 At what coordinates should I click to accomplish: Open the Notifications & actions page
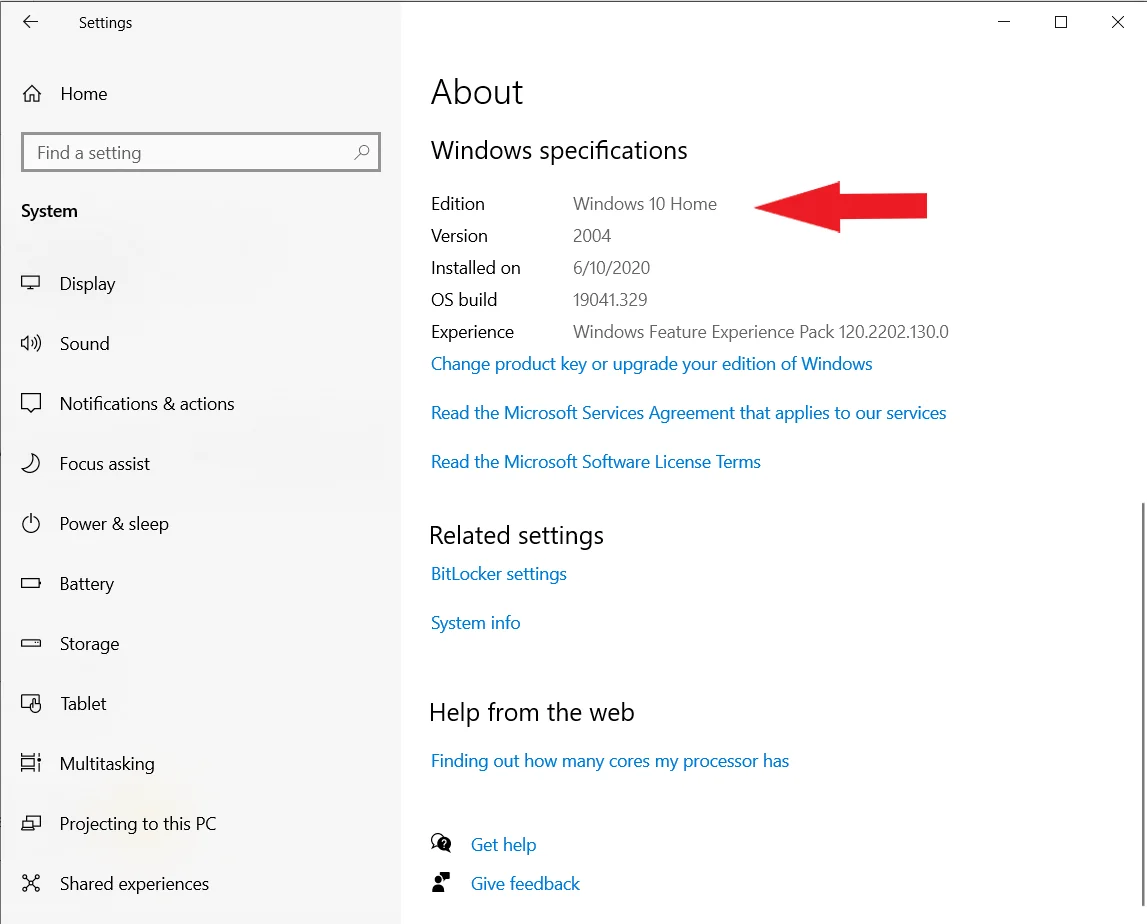(147, 404)
